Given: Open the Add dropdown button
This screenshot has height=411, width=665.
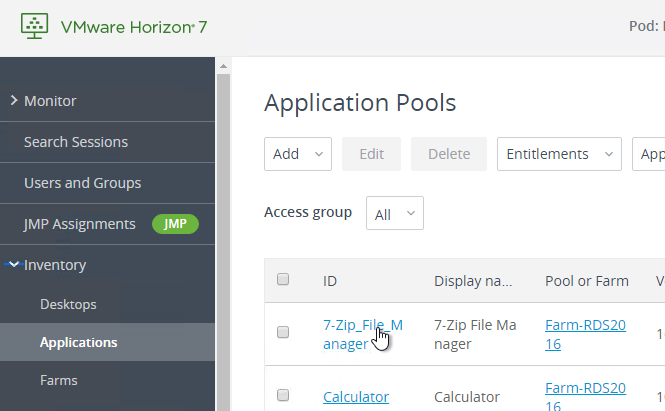Looking at the screenshot, I should 298,154.
